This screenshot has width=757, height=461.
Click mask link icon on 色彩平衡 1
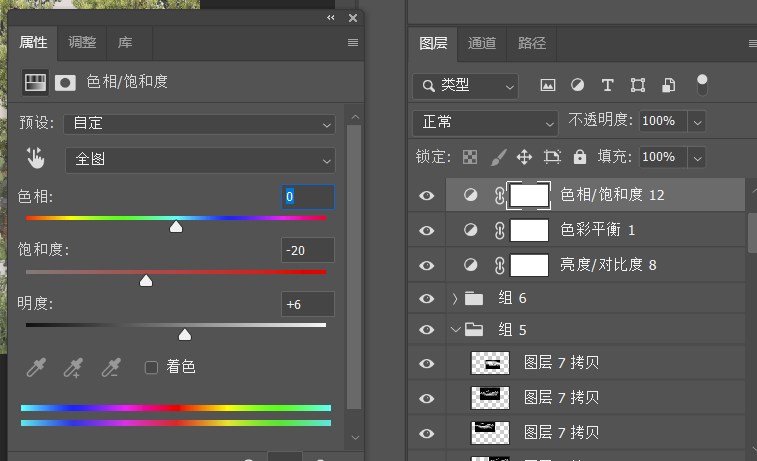coord(500,231)
